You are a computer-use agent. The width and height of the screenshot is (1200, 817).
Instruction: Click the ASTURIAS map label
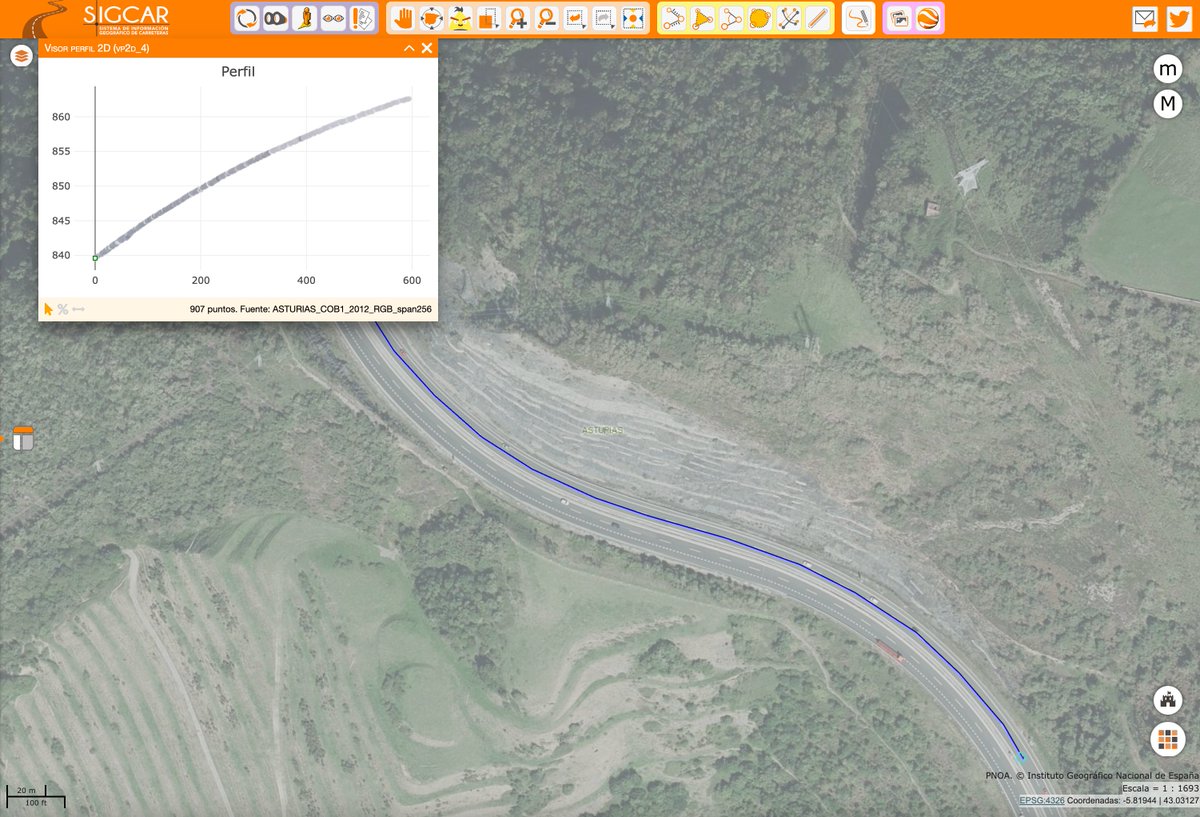(x=603, y=430)
